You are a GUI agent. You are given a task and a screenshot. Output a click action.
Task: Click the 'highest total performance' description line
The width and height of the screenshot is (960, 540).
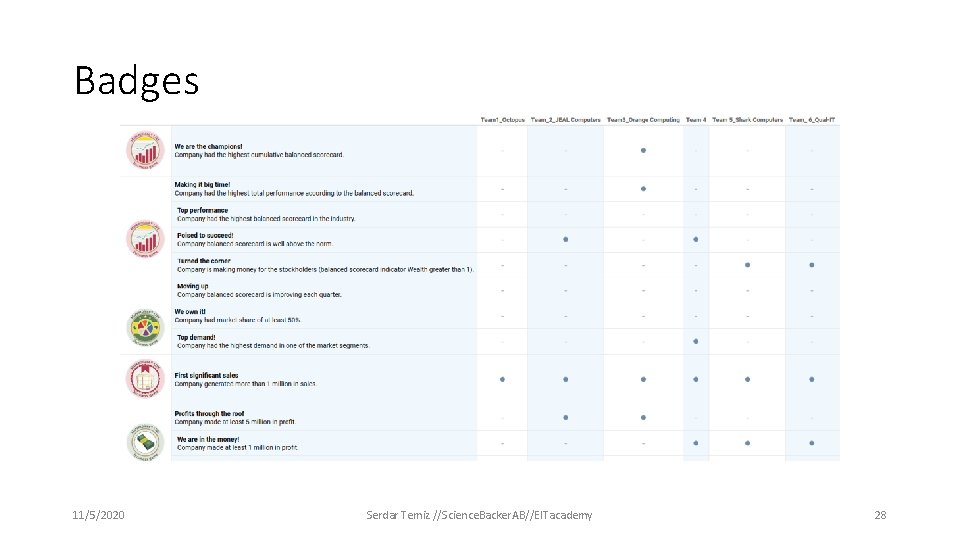point(294,193)
